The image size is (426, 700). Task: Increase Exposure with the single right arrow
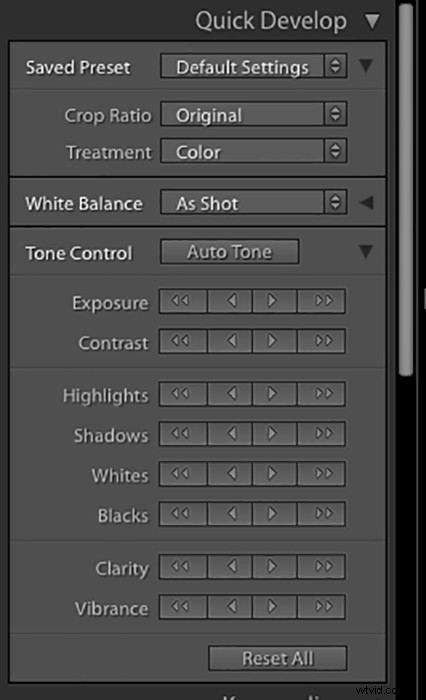point(274,301)
